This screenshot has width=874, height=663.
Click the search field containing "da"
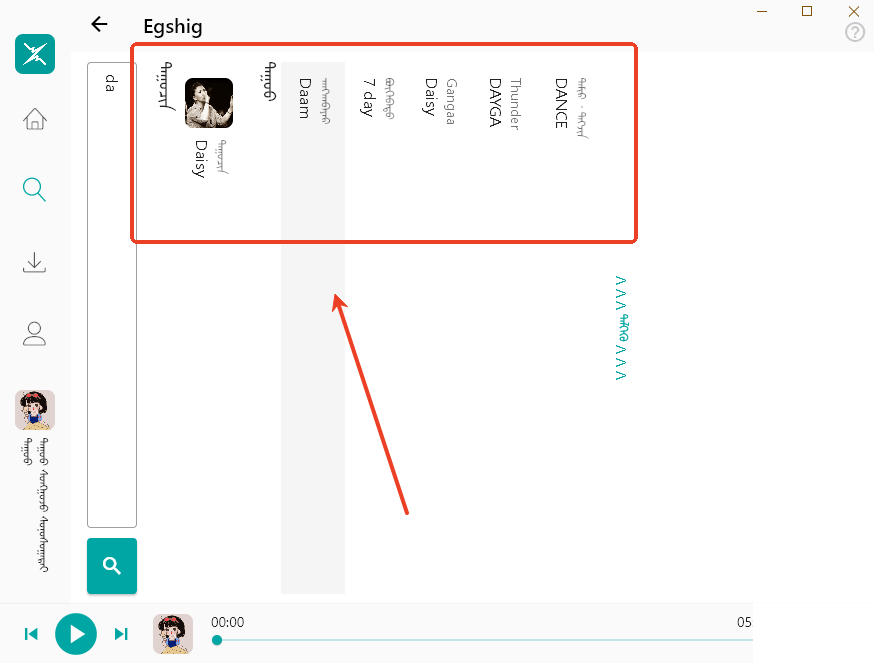112,294
